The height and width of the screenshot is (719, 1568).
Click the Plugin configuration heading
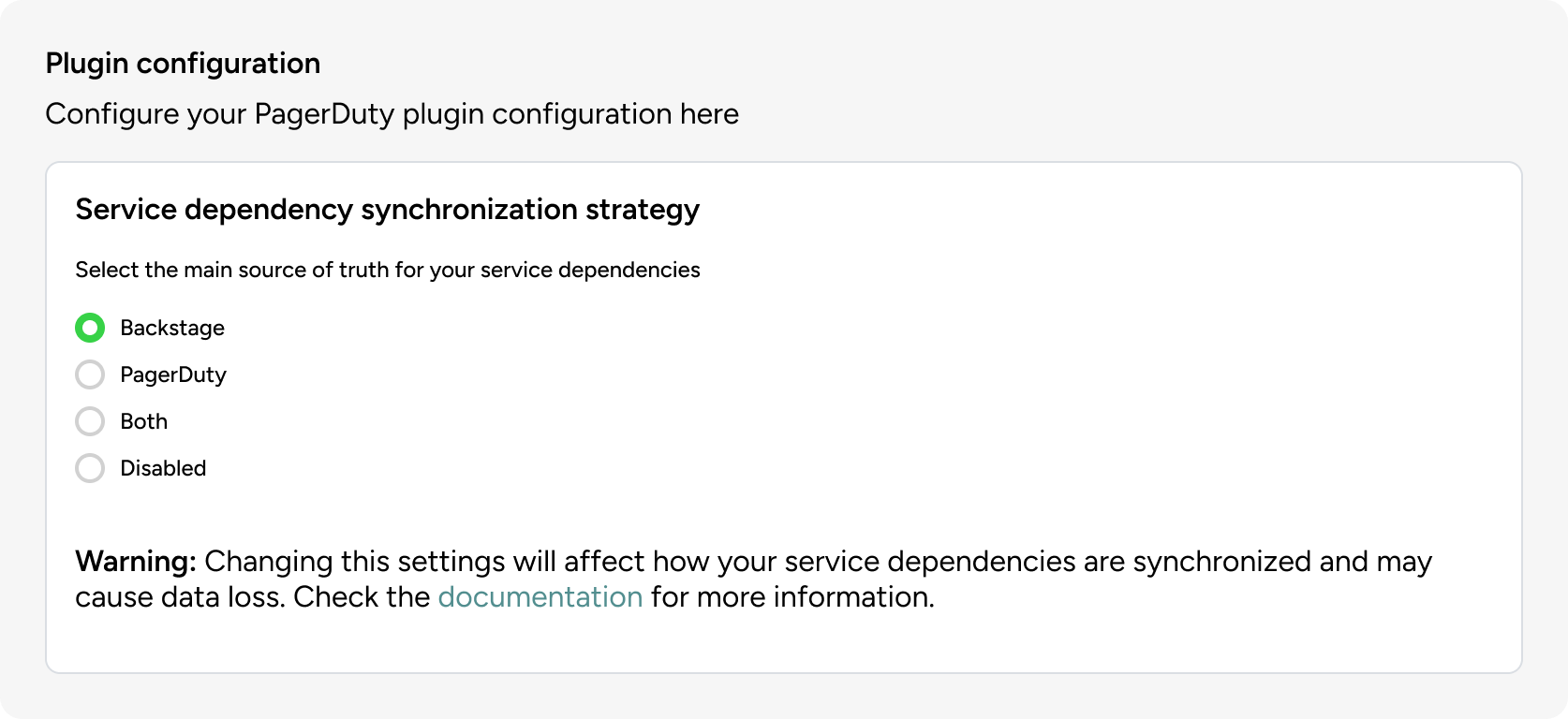coord(183,63)
